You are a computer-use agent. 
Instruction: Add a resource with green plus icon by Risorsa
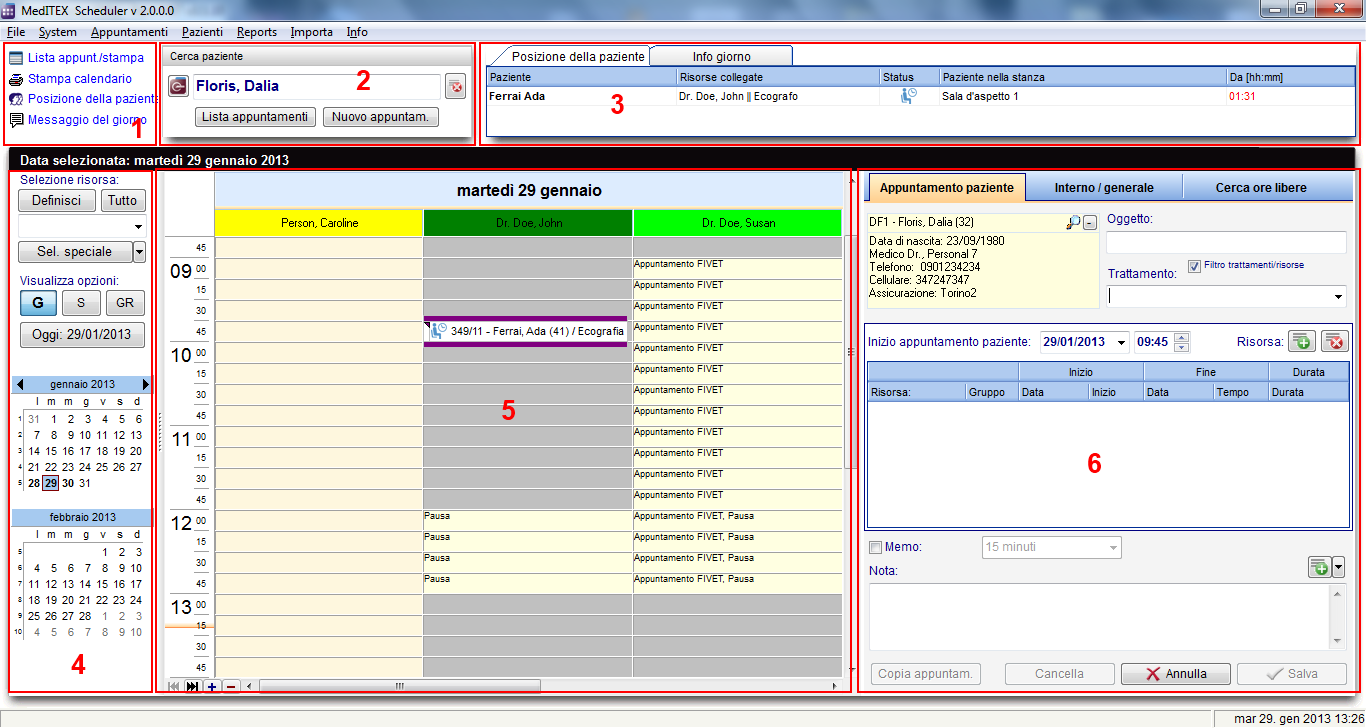(x=1301, y=341)
